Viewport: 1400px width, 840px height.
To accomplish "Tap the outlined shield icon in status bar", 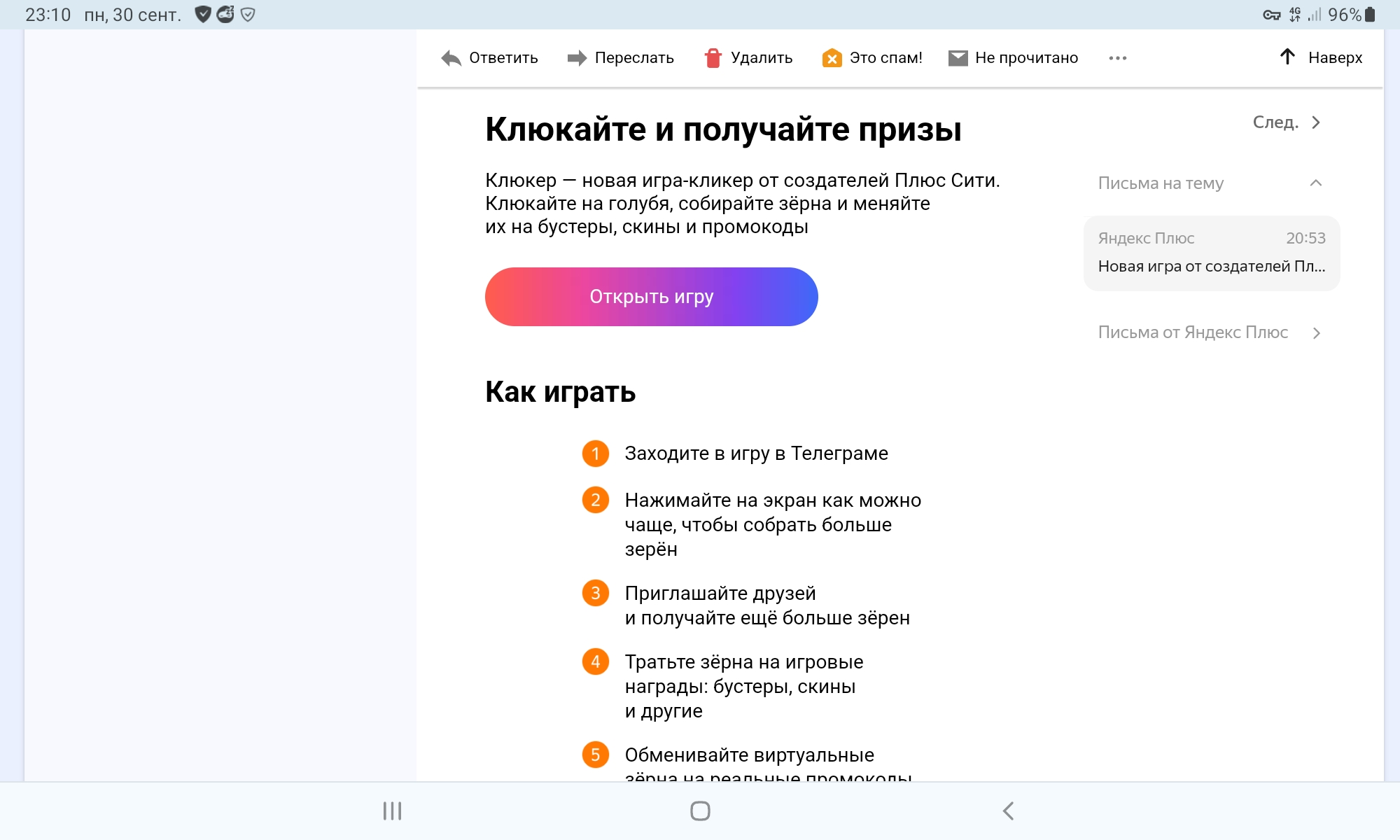I will (x=248, y=15).
